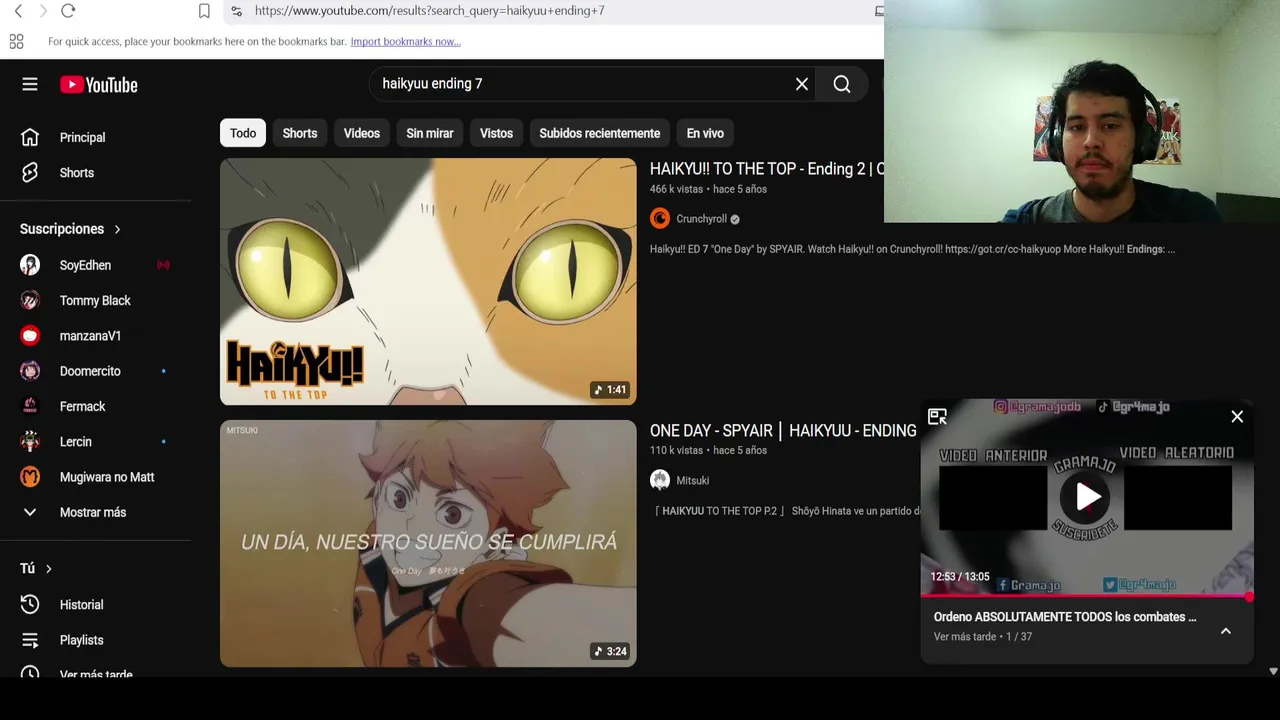The image size is (1280, 720).
Task: Open the Tú section arrow
Action: click(48, 569)
